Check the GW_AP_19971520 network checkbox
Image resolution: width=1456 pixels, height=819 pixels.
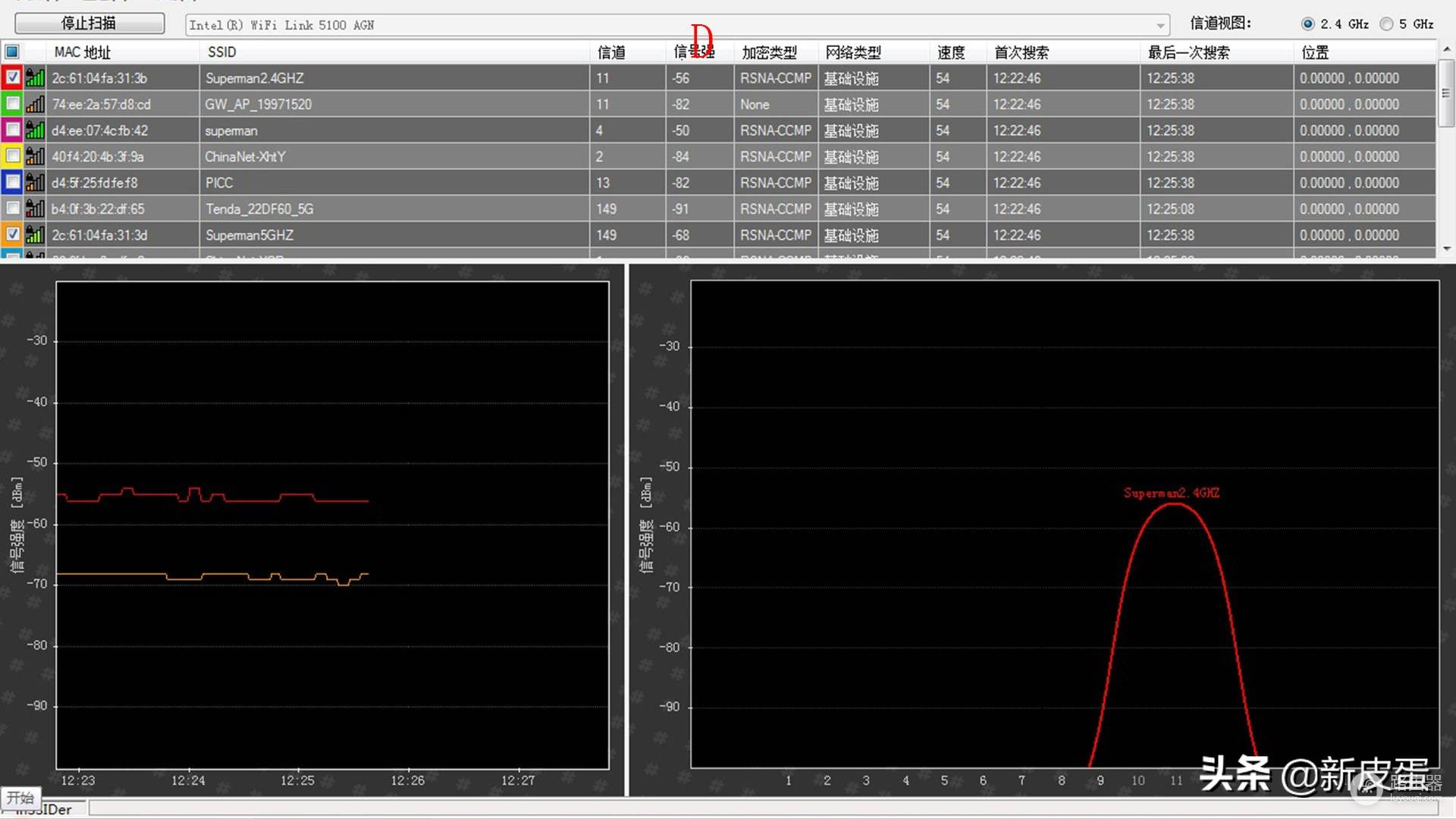click(12, 104)
